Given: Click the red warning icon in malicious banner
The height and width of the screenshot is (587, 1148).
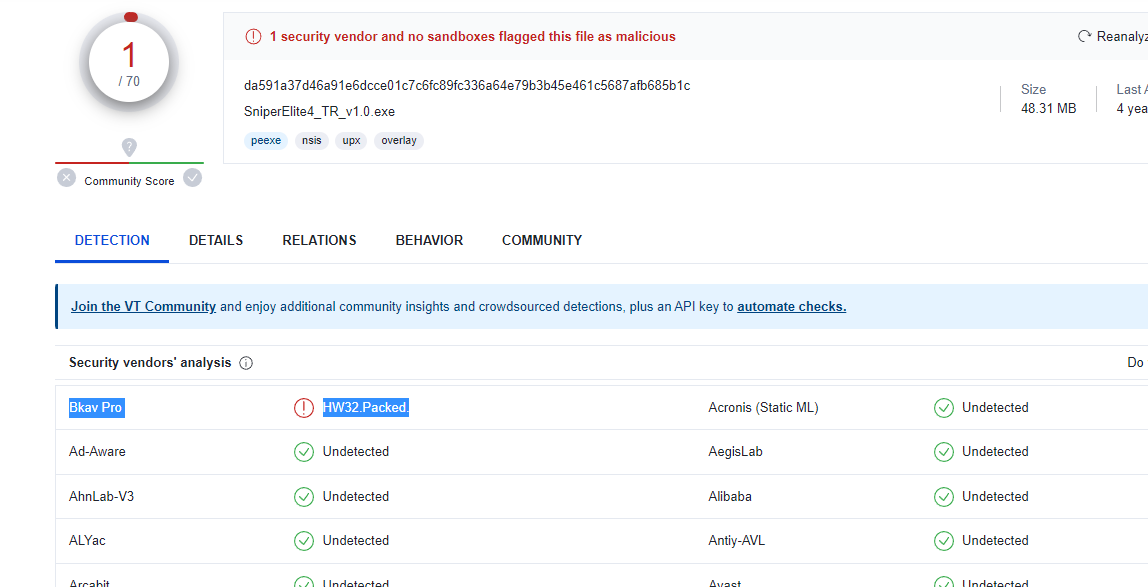Looking at the screenshot, I should (253, 37).
